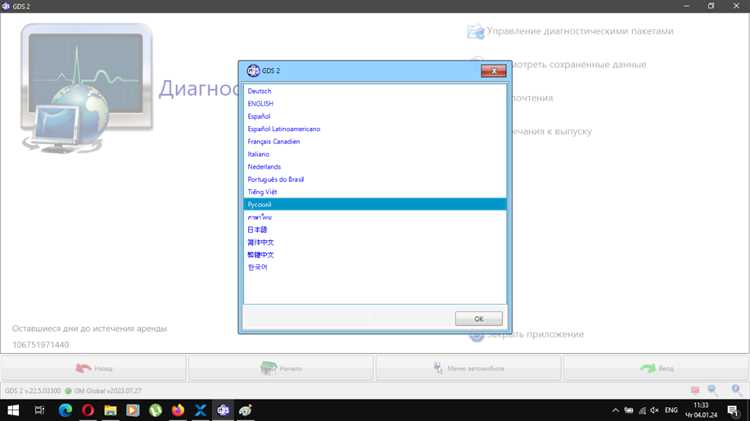Launch Opera browser from taskbar
750x421 pixels.
(x=88, y=410)
